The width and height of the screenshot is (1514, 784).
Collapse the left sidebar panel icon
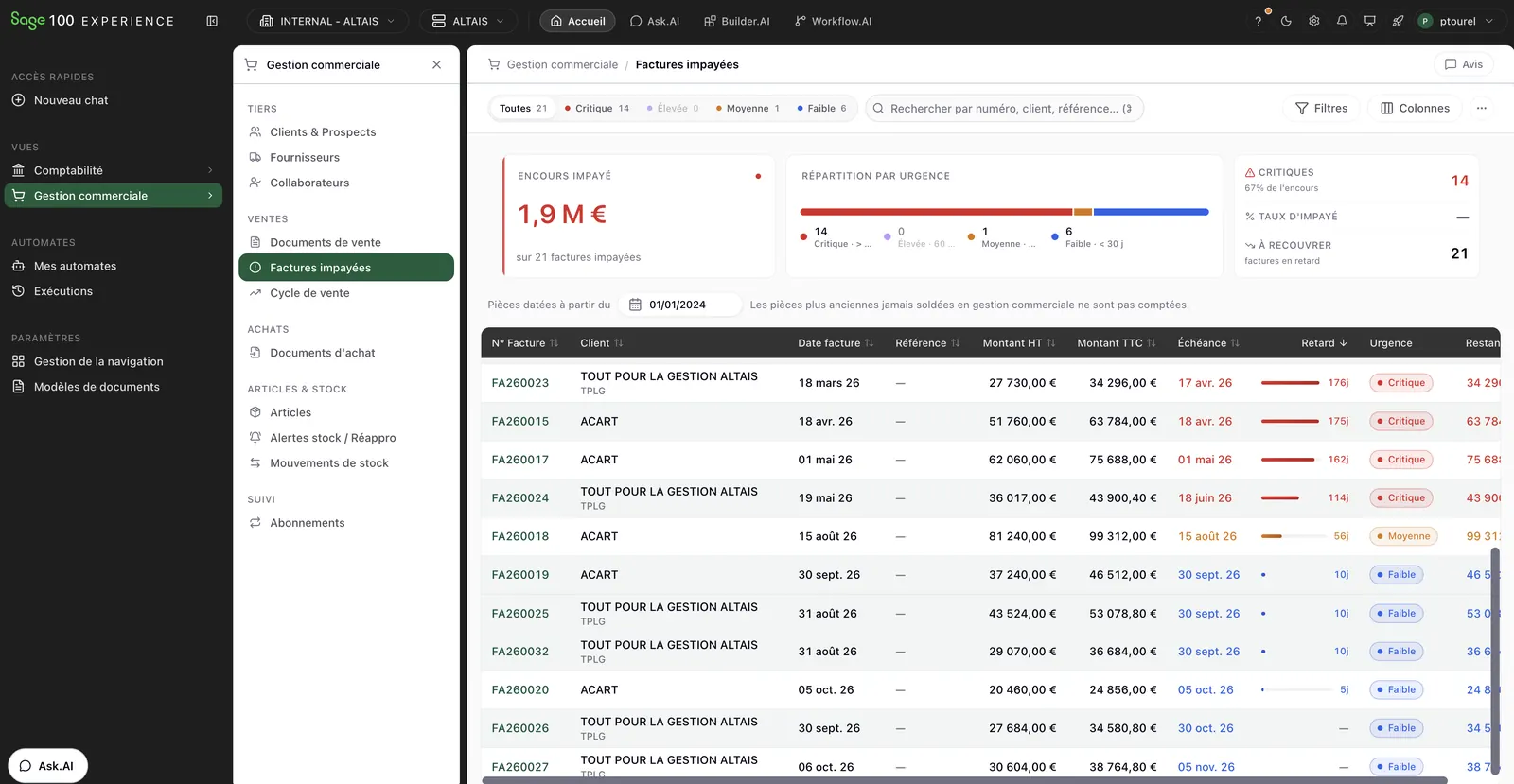[212, 21]
